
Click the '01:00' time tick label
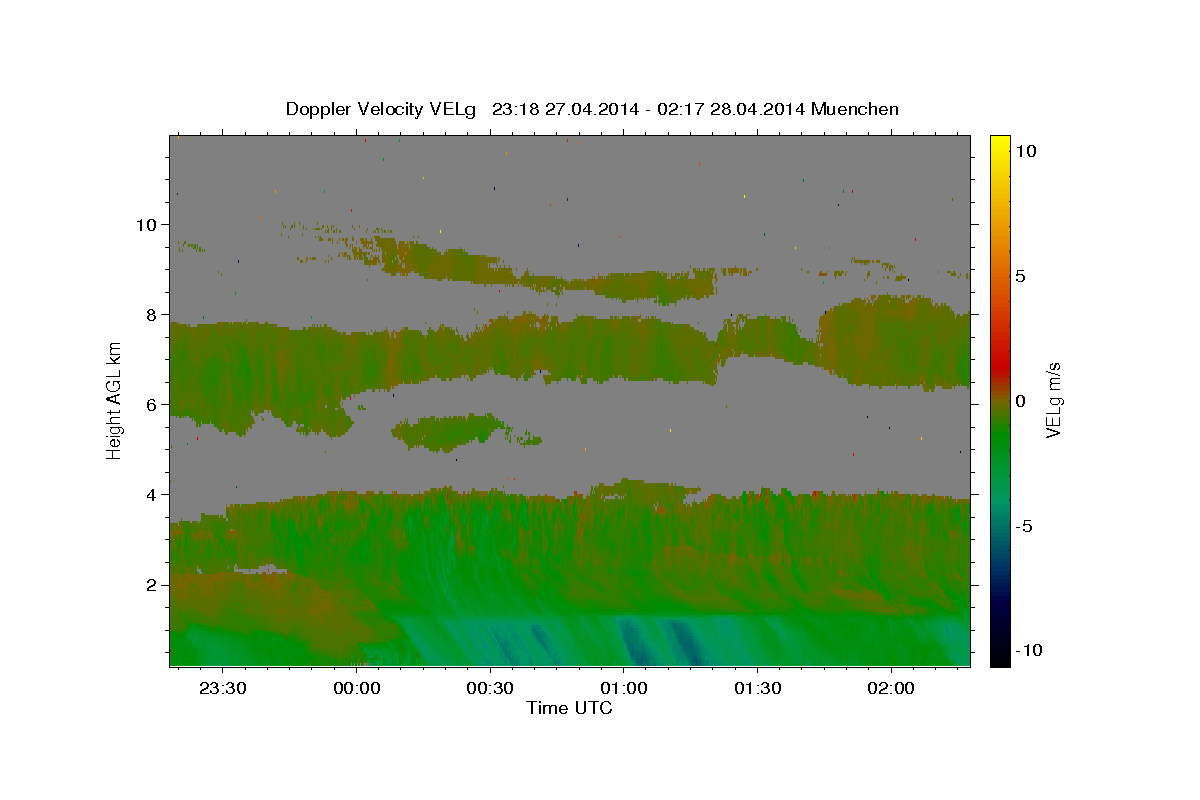click(x=623, y=689)
